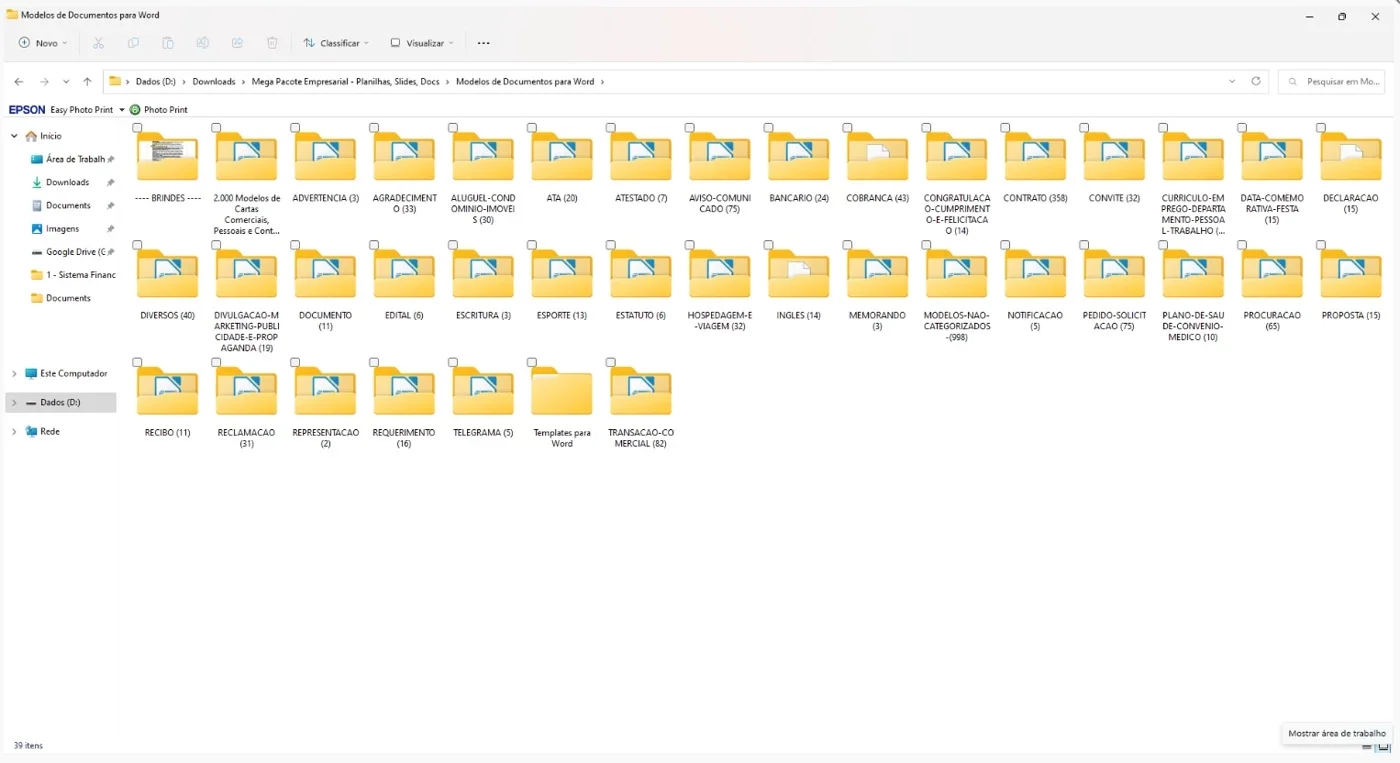Open the CONTRATO (358) folder icon
Viewport: 1400px width, 763px height.
pyautogui.click(x=1035, y=157)
